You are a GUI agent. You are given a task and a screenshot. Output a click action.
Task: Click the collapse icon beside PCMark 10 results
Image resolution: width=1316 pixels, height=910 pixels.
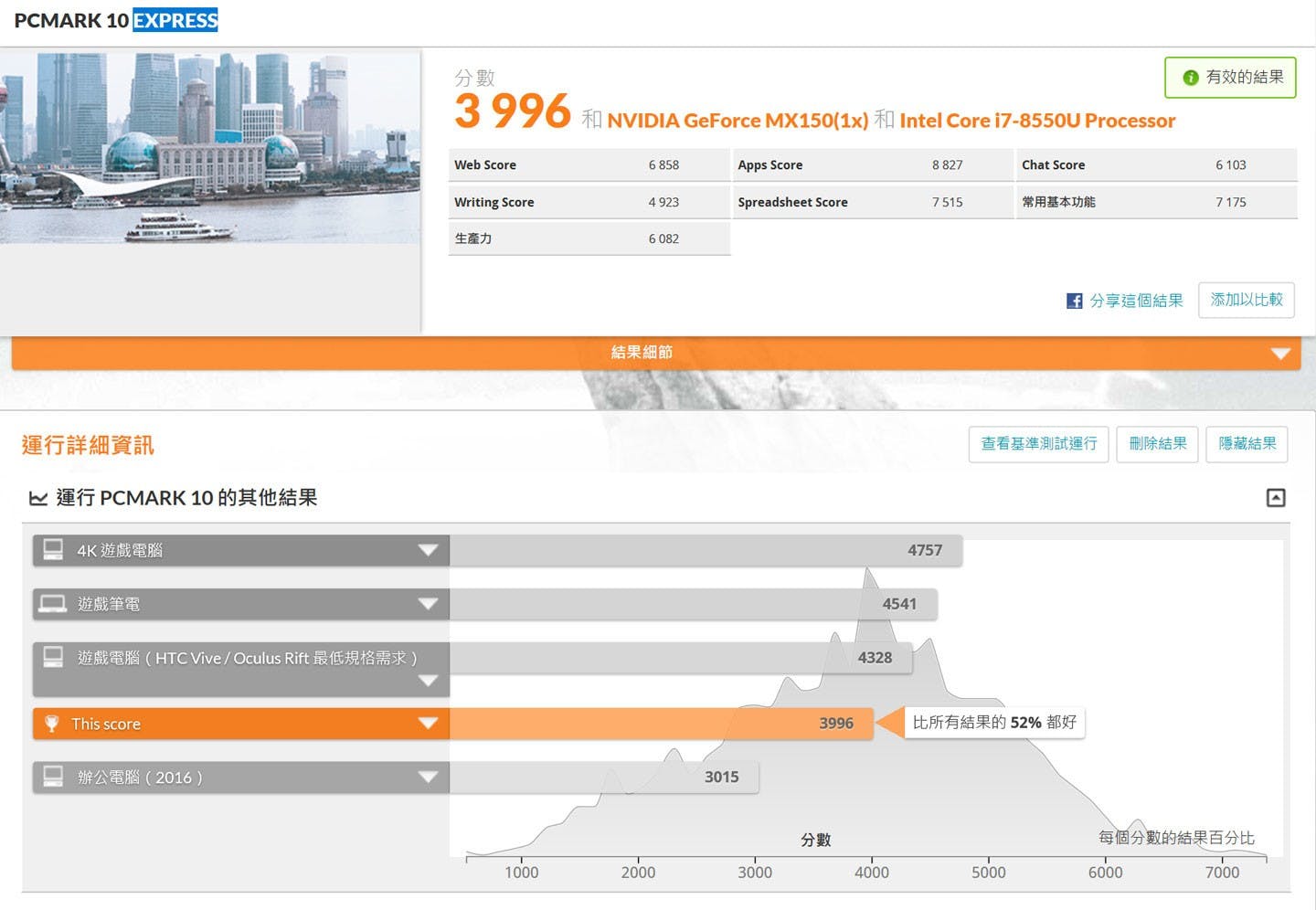coord(1276,498)
